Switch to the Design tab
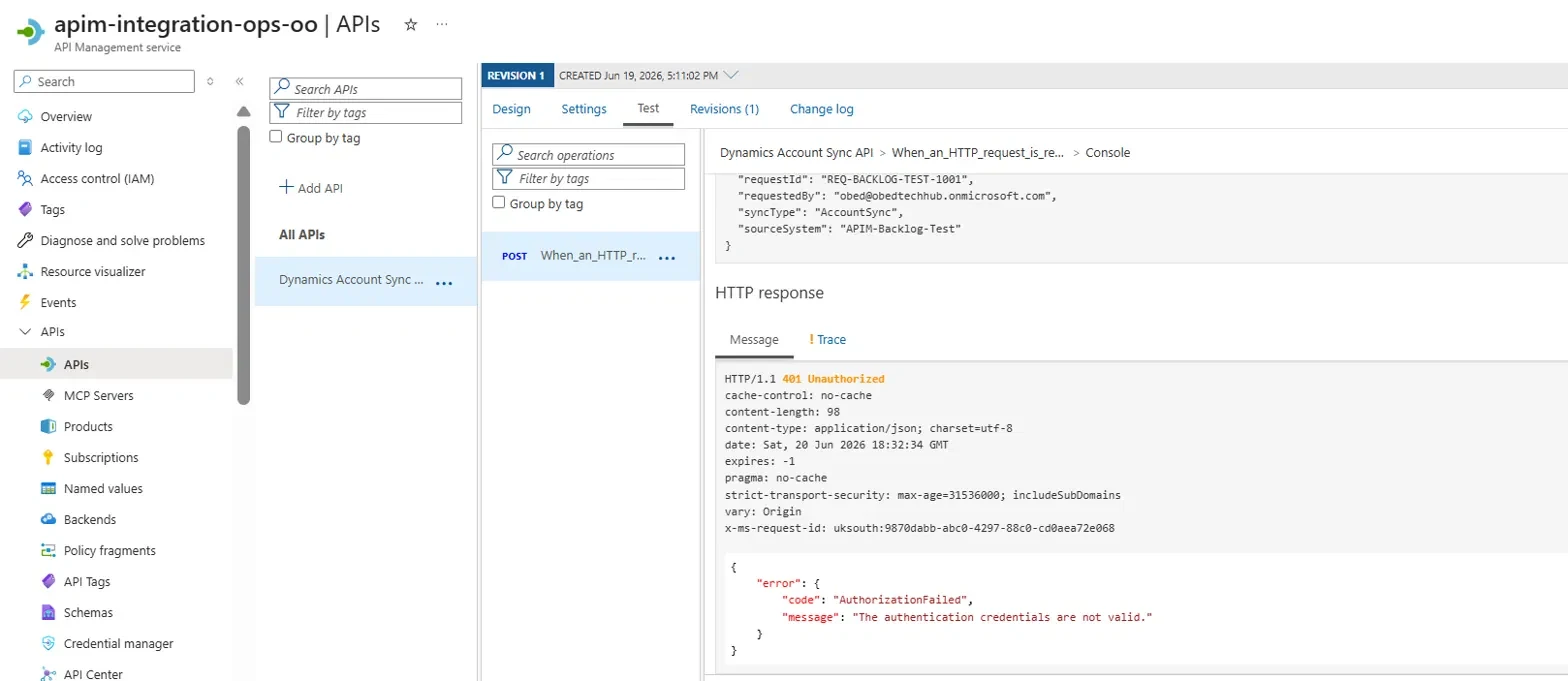 511,109
